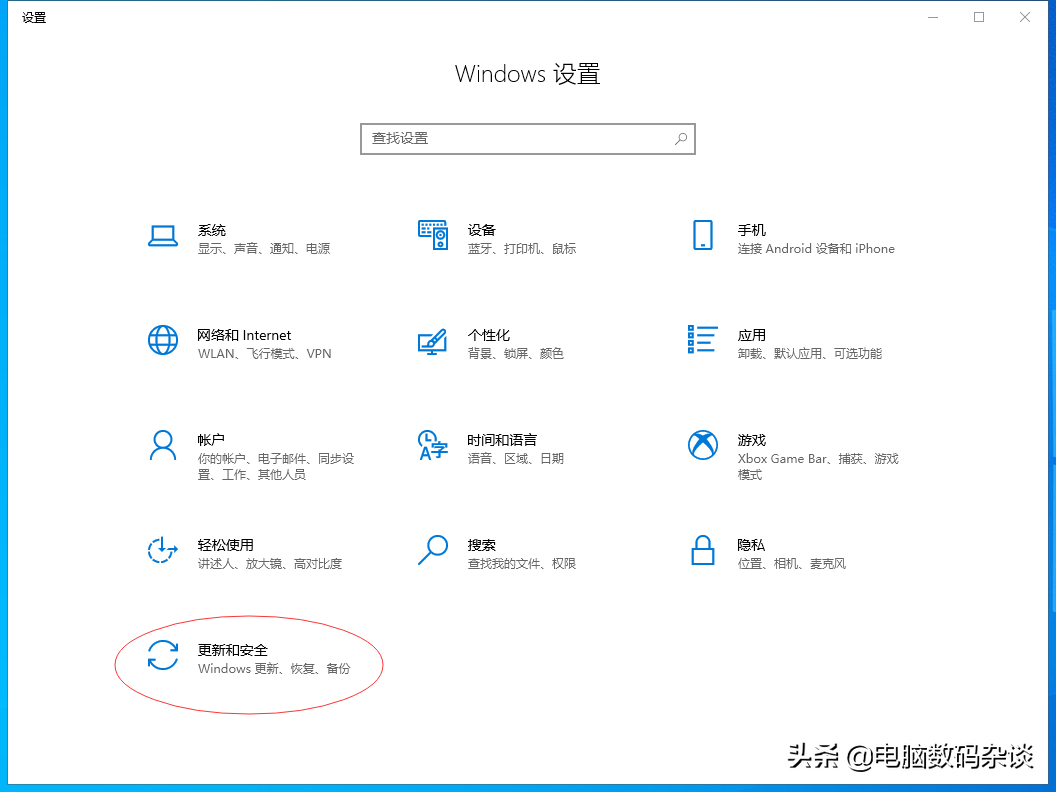Open 搜索 via the magnifier icon
This screenshot has height=792, width=1056.
point(433,551)
